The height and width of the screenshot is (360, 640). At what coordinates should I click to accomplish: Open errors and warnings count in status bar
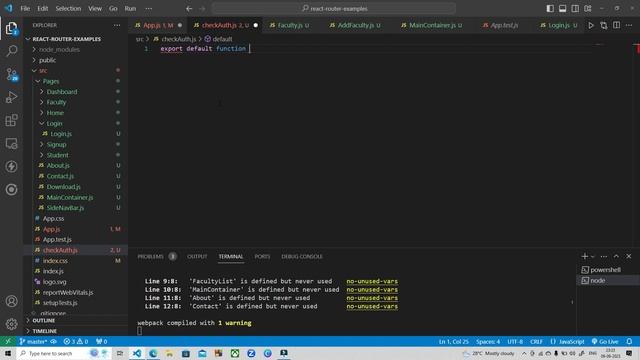(76, 341)
